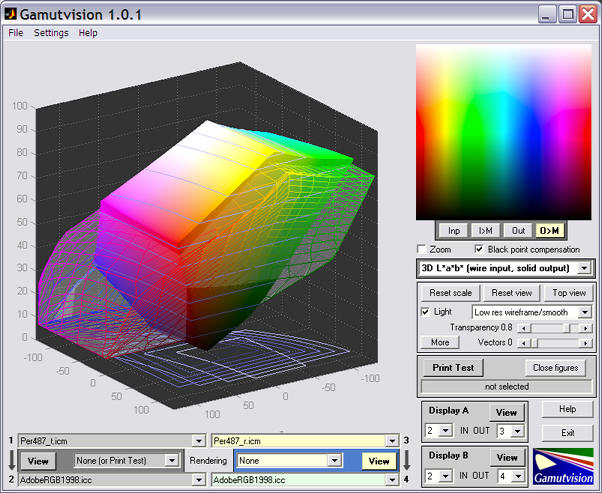Click the Rendering label
The image size is (602, 493).
pos(208,460)
